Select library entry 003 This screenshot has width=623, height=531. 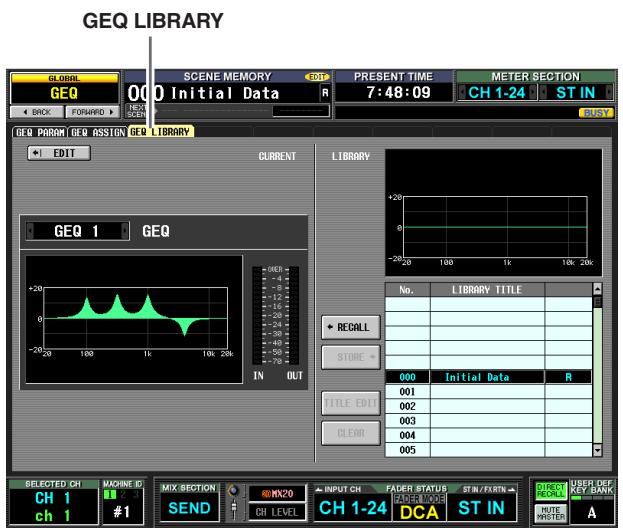[x=488, y=421]
